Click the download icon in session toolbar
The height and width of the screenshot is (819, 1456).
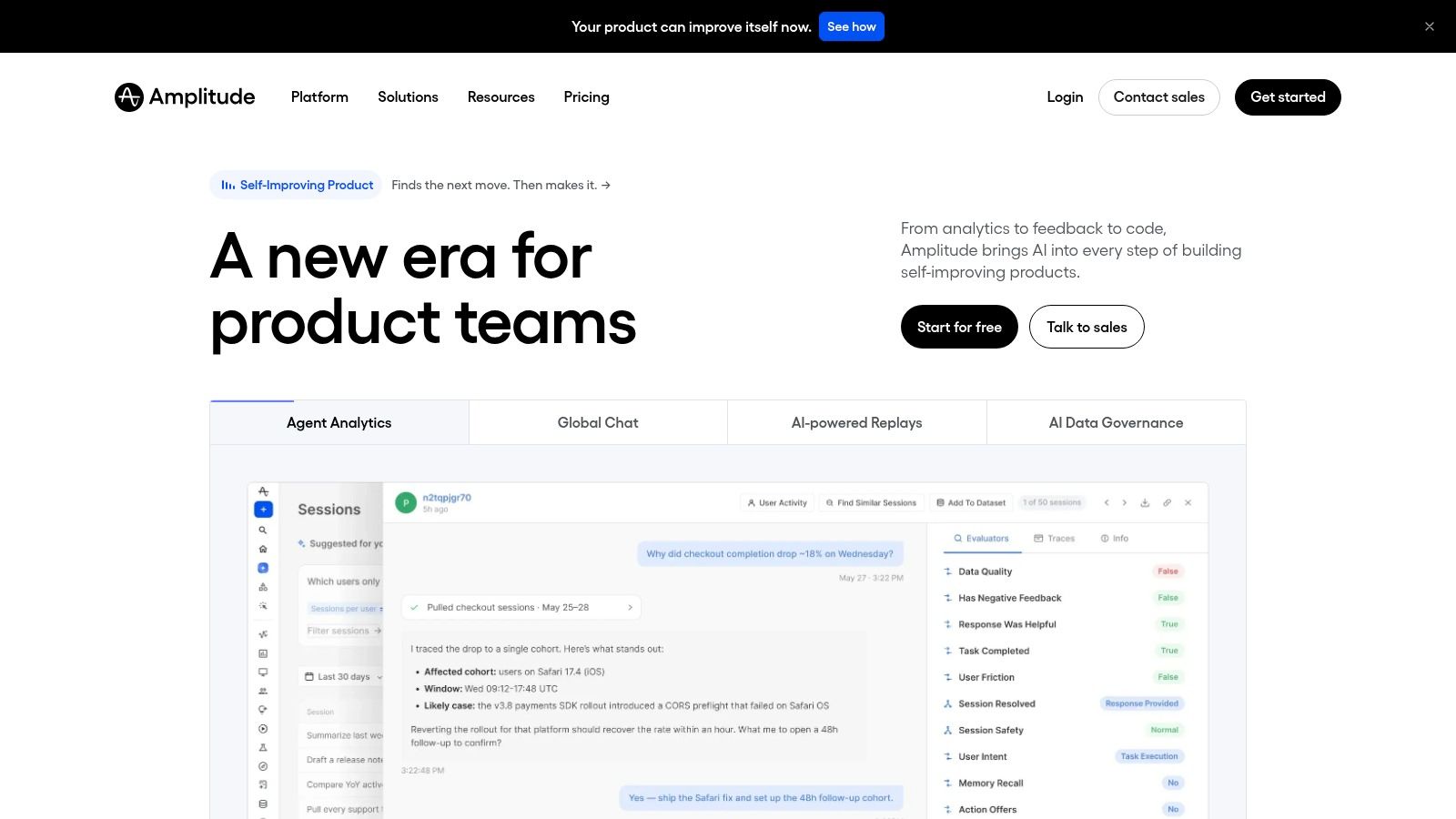pos(1145,502)
